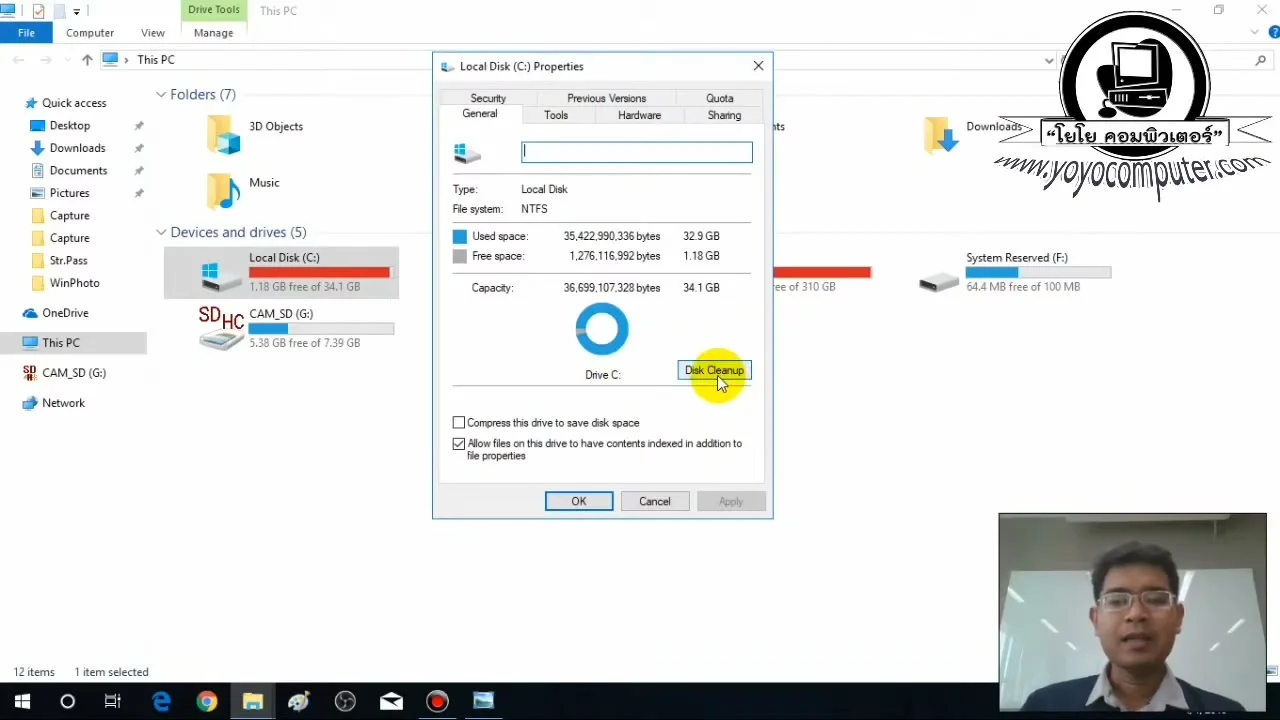Image resolution: width=1280 pixels, height=720 pixels.
Task: Collapse the Devices and drives (5) group
Action: tap(161, 232)
